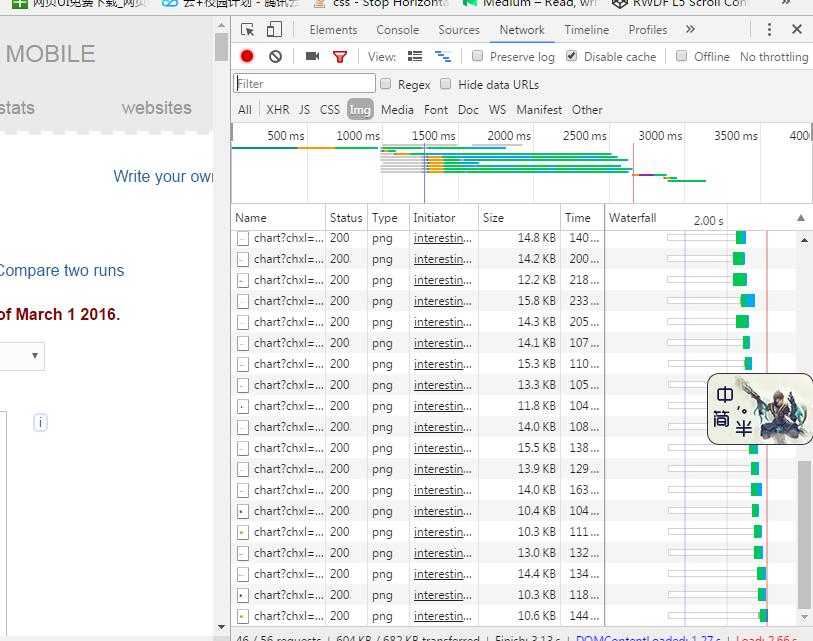This screenshot has width=813, height=641.
Task: Toggle the capture screenshots camera icon
Action: 312,56
